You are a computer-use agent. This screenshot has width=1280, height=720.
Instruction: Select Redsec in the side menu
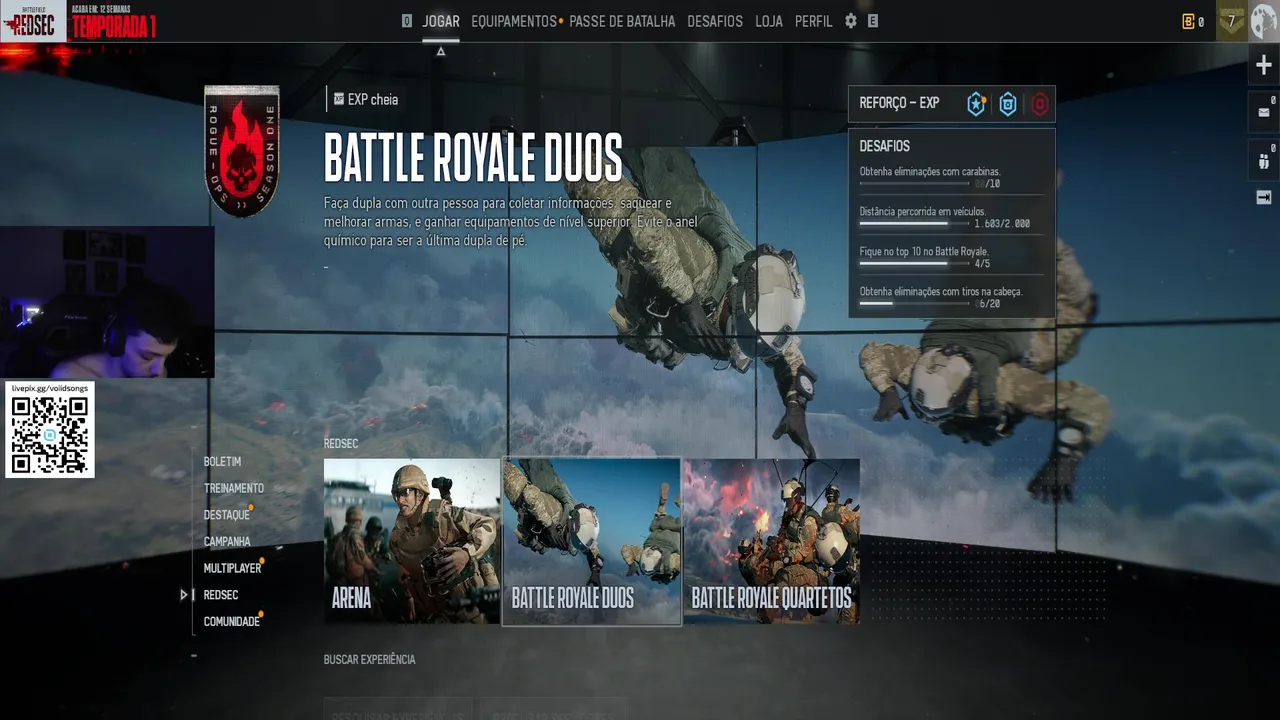(x=221, y=595)
